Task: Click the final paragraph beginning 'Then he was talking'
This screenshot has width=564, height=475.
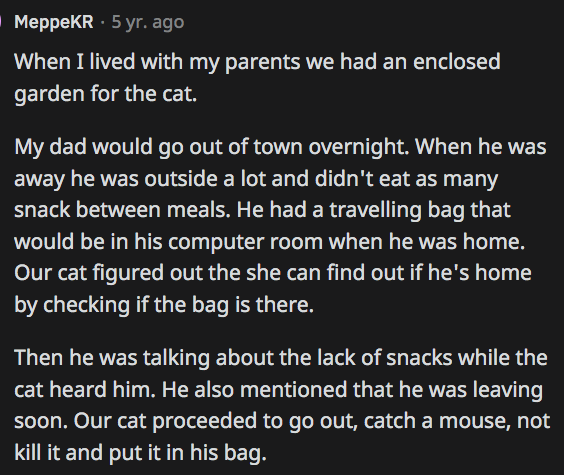Action: coord(282,405)
